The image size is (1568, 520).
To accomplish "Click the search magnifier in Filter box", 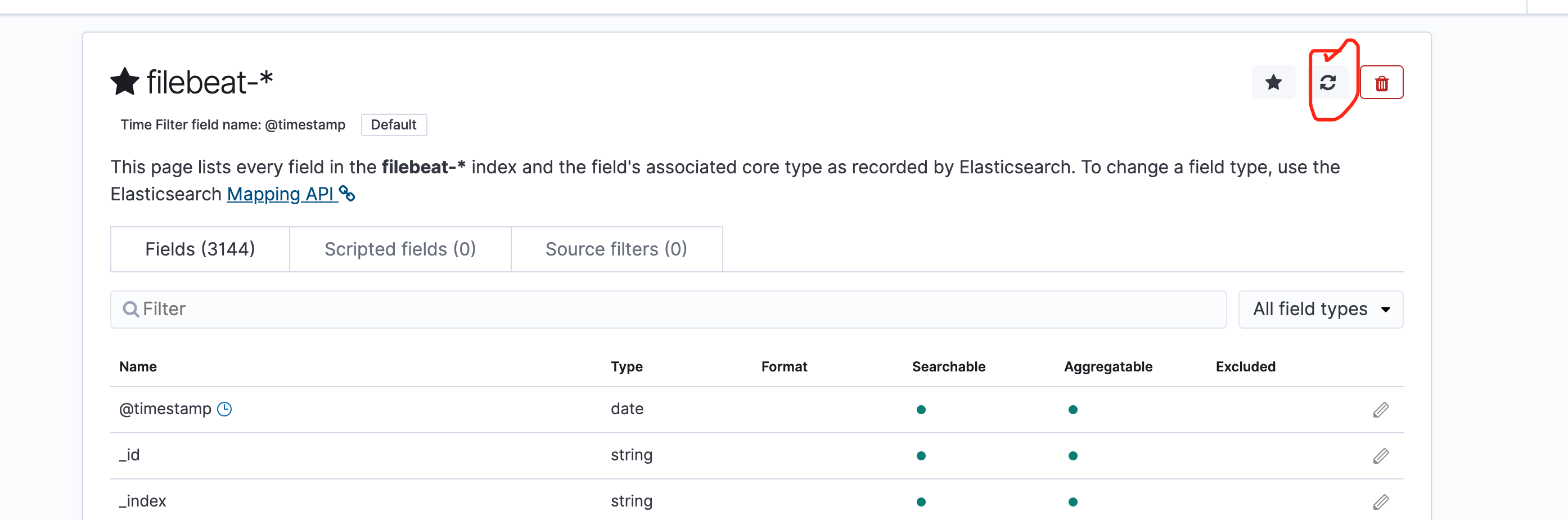I will (131, 310).
